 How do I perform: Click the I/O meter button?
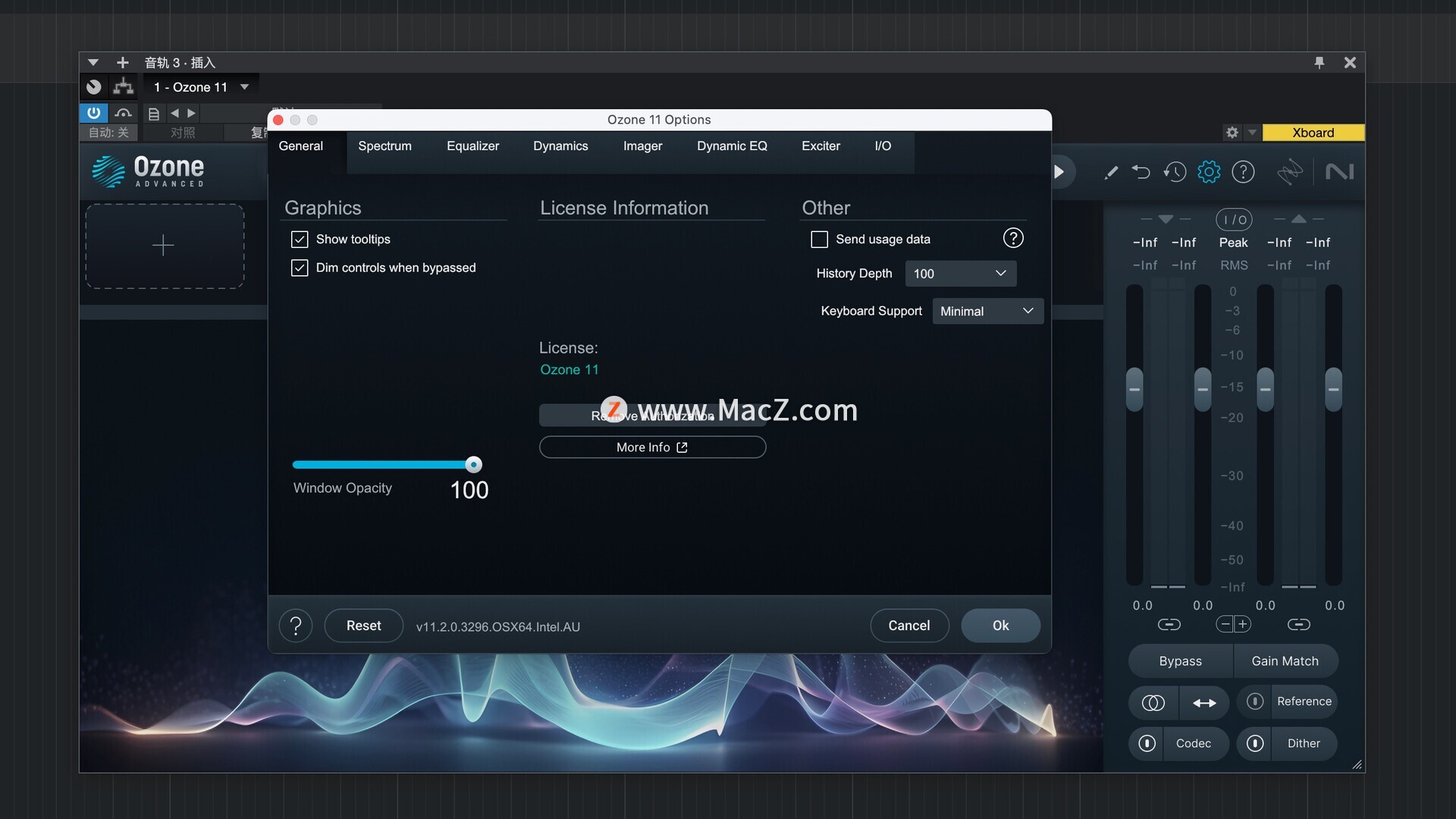tap(1234, 220)
